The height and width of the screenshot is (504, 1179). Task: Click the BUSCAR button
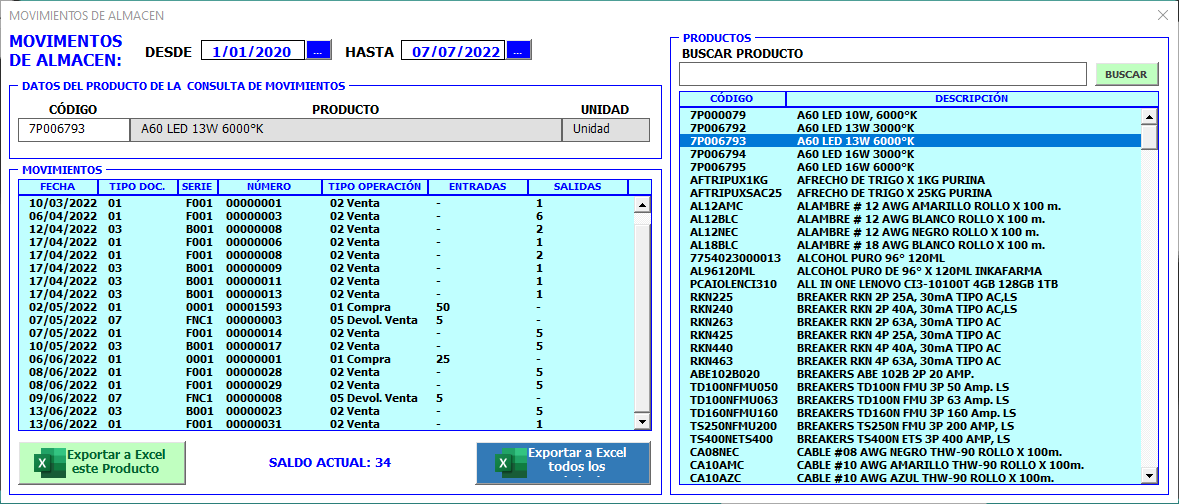pyautogui.click(x=1126, y=74)
